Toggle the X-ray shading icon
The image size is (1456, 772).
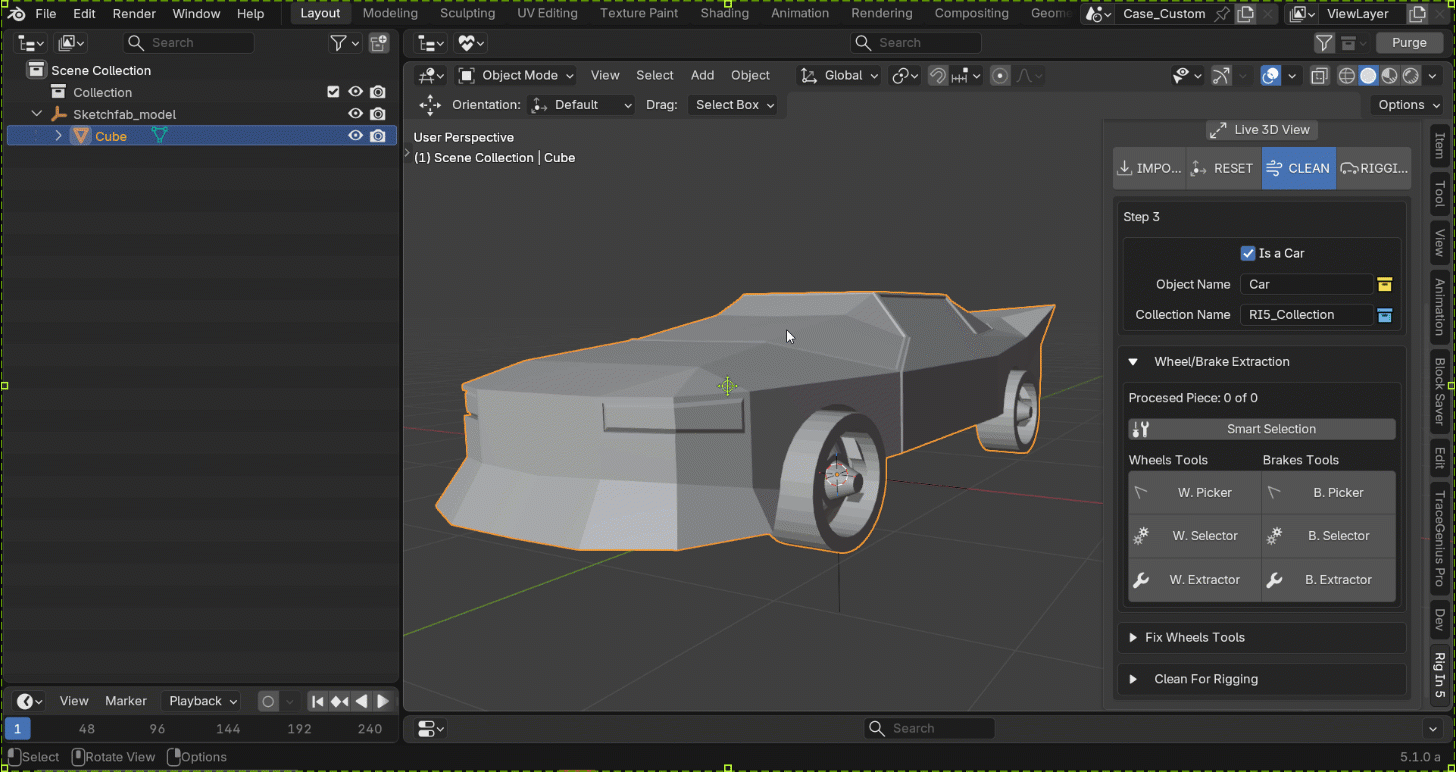click(x=1319, y=75)
